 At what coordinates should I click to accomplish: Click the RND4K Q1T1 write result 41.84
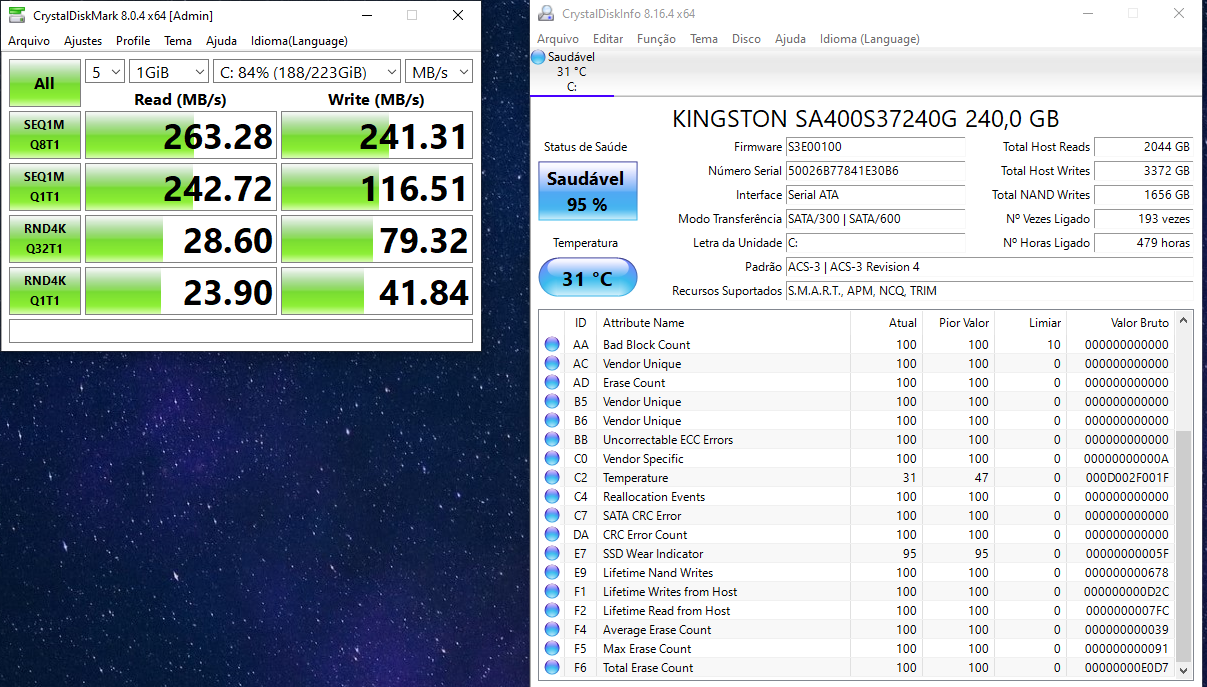(x=376, y=291)
